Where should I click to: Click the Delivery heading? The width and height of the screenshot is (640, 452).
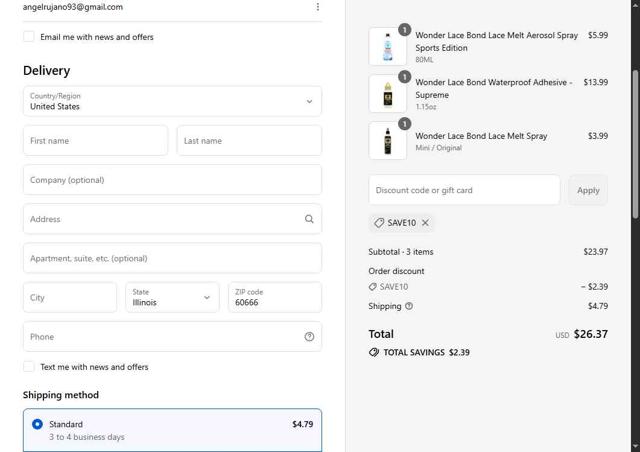point(47,71)
